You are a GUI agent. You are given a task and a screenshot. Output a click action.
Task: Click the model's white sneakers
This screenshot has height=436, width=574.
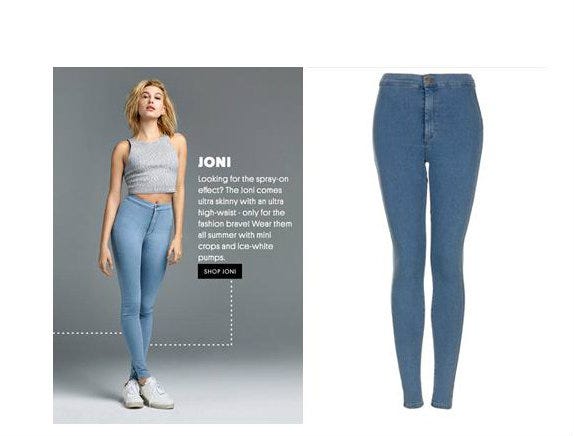coord(148,394)
